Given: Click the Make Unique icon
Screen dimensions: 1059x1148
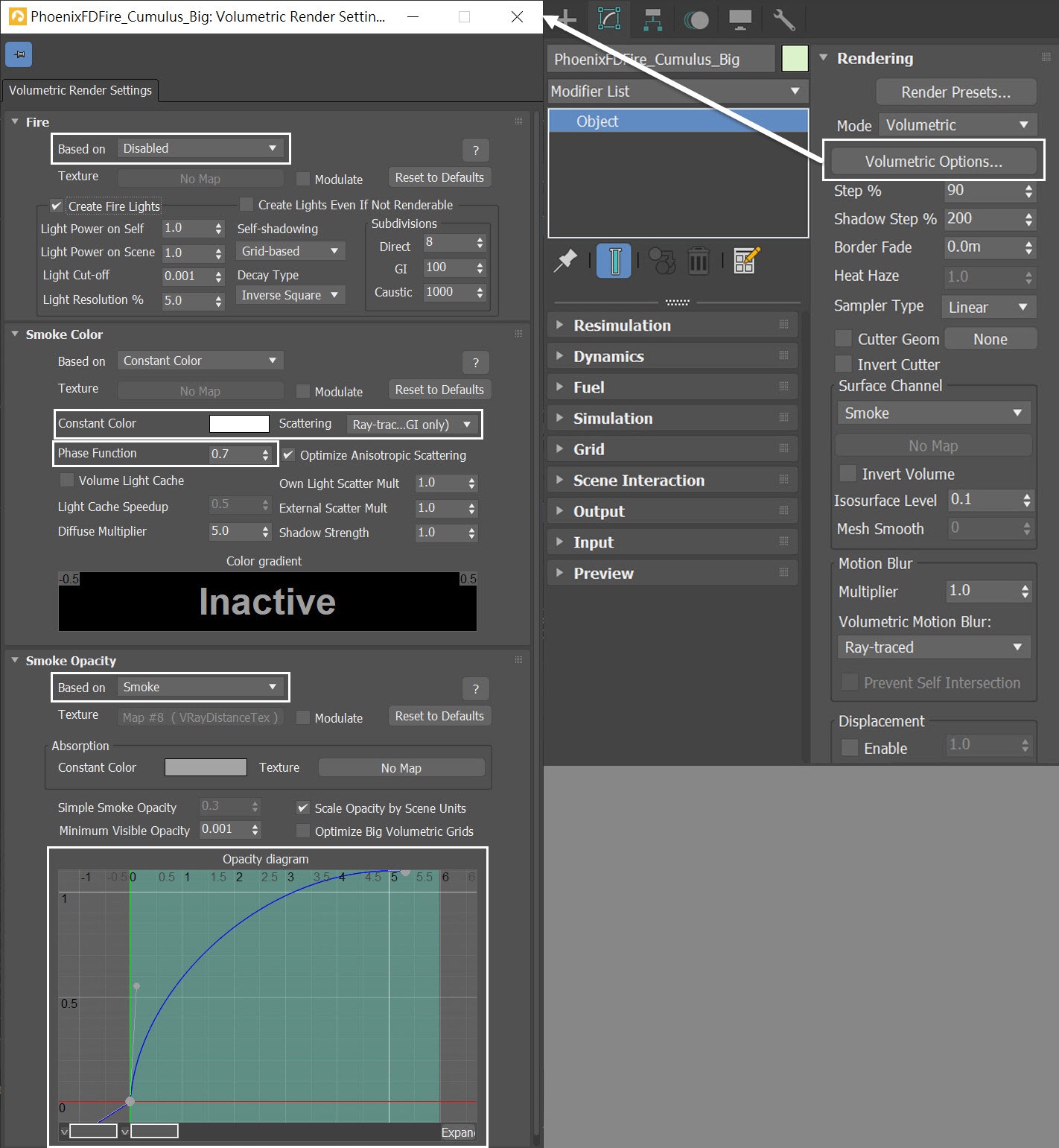Looking at the screenshot, I should coord(661,261).
